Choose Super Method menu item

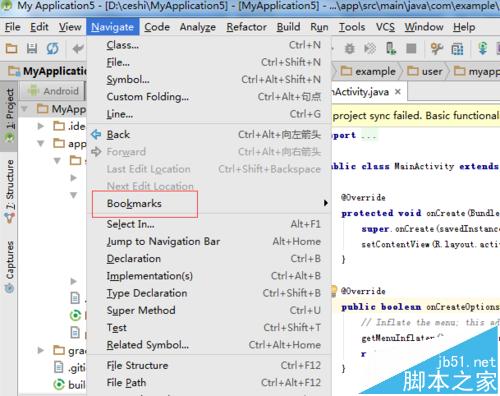click(x=209, y=310)
